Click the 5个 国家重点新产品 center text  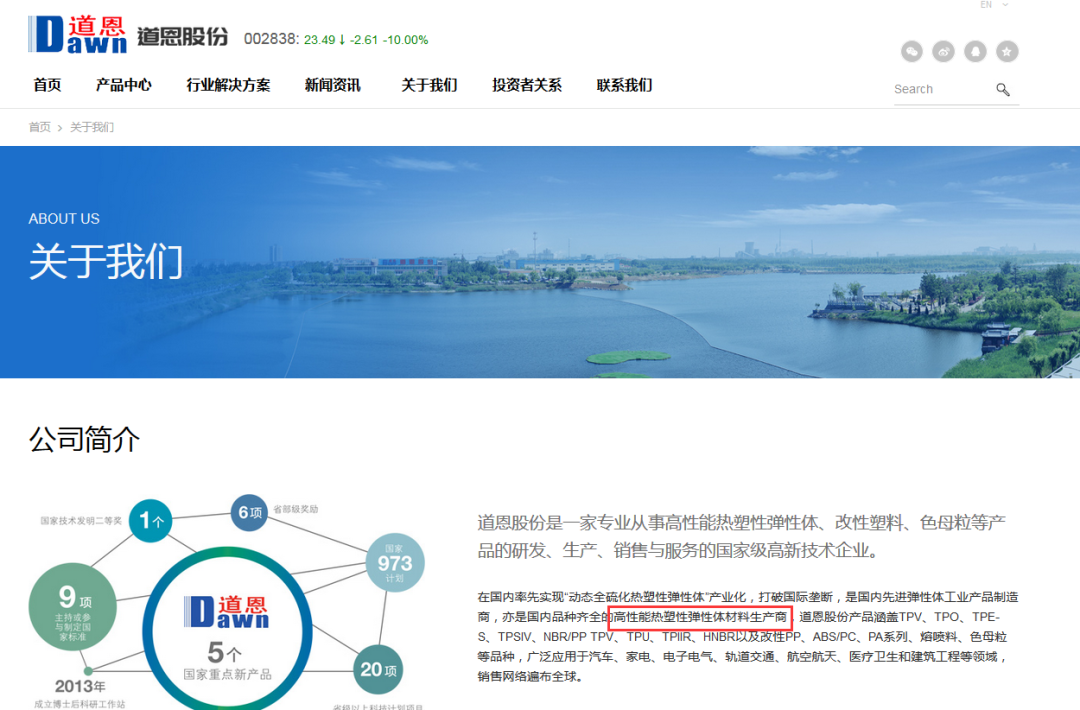tap(227, 660)
